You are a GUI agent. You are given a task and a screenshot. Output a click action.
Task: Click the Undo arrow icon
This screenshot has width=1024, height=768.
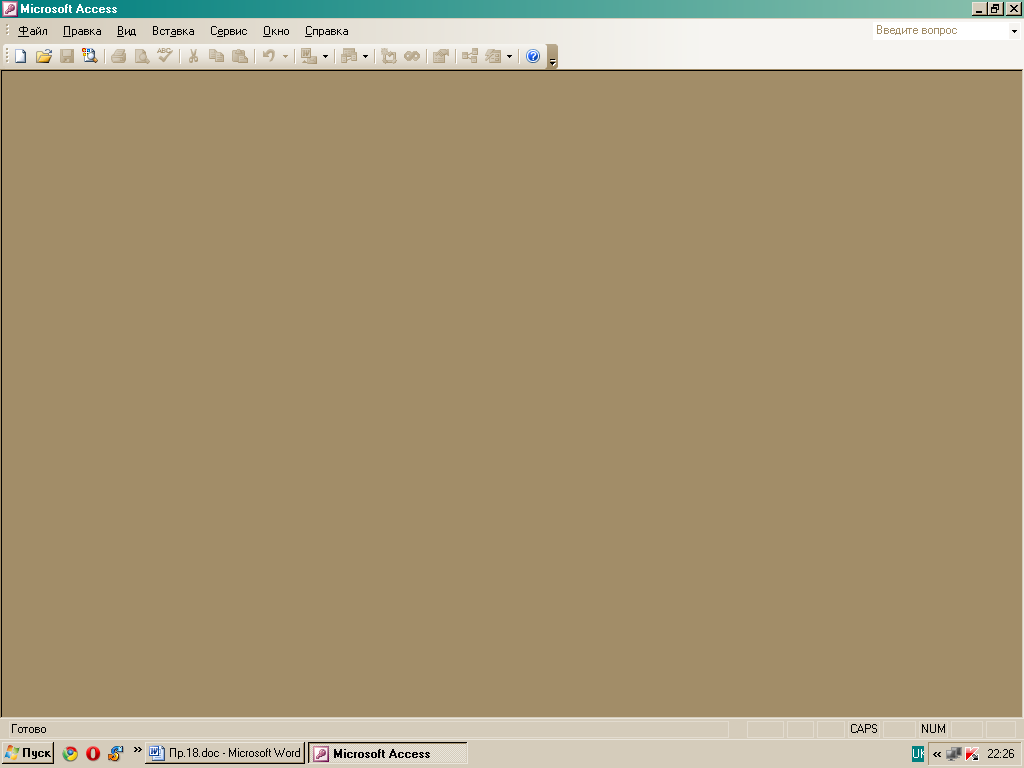click(x=268, y=56)
